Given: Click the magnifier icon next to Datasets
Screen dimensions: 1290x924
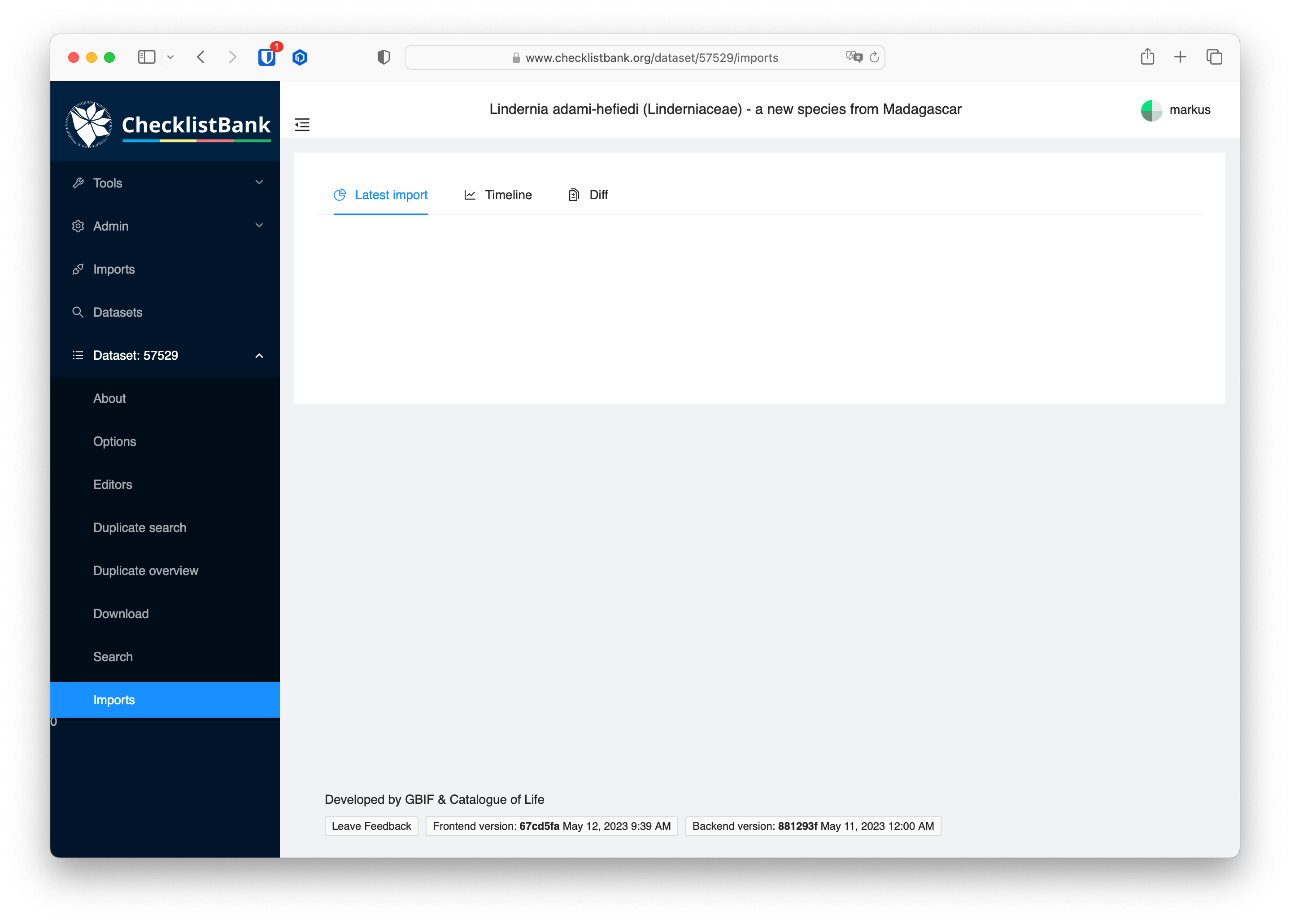Looking at the screenshot, I should [x=78, y=312].
